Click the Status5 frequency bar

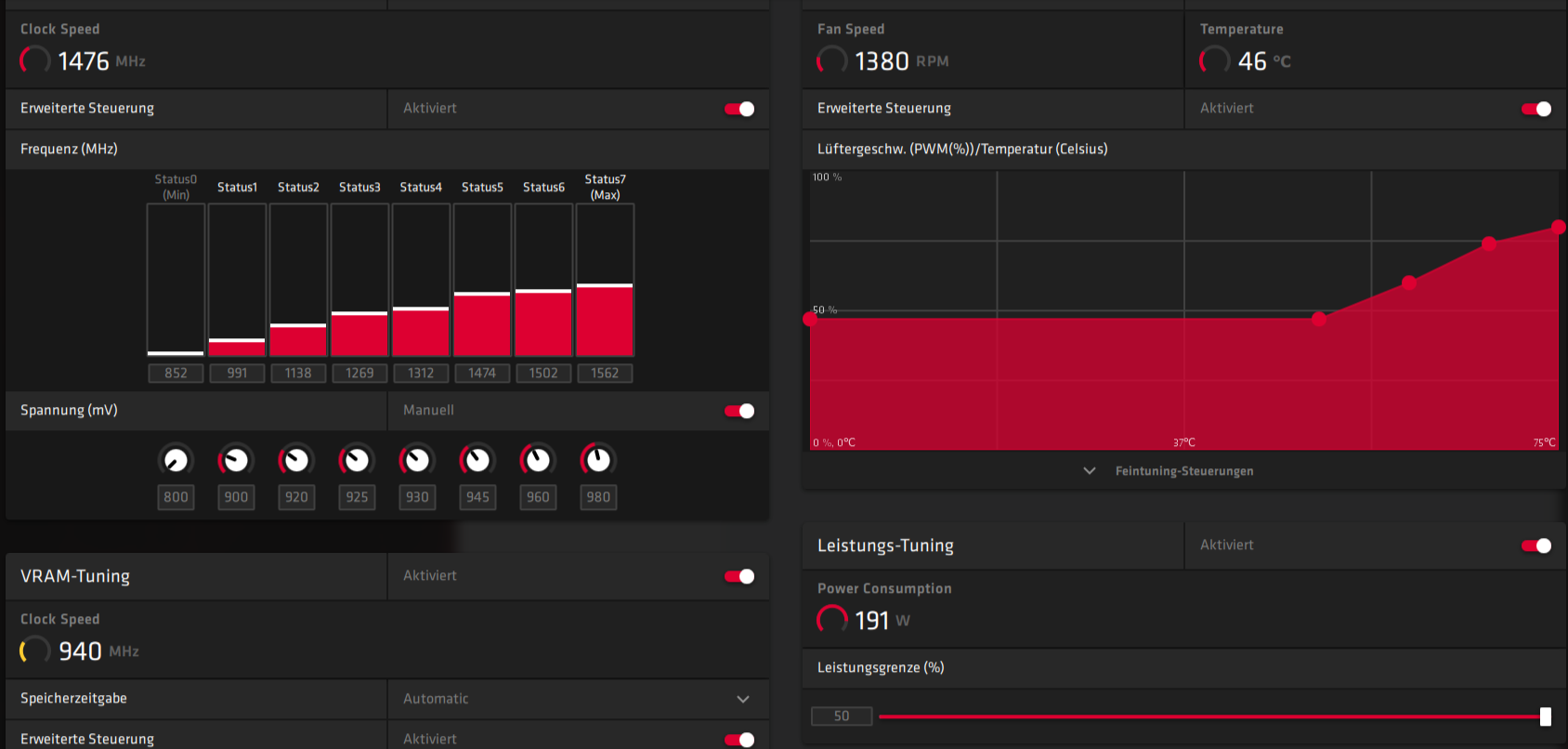pos(482,280)
